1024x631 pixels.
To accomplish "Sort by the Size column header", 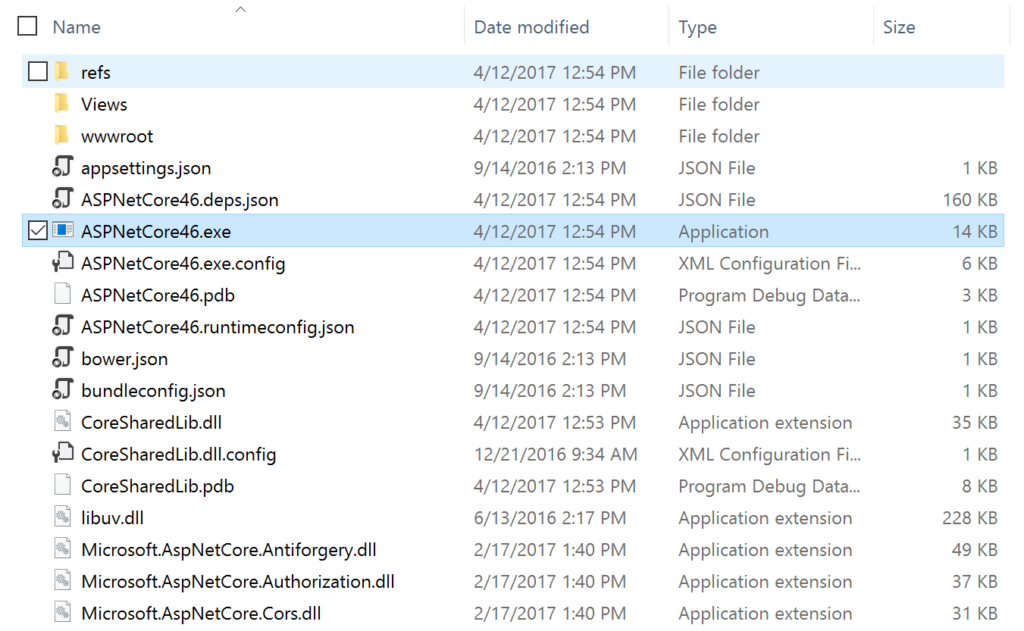I will point(899,27).
